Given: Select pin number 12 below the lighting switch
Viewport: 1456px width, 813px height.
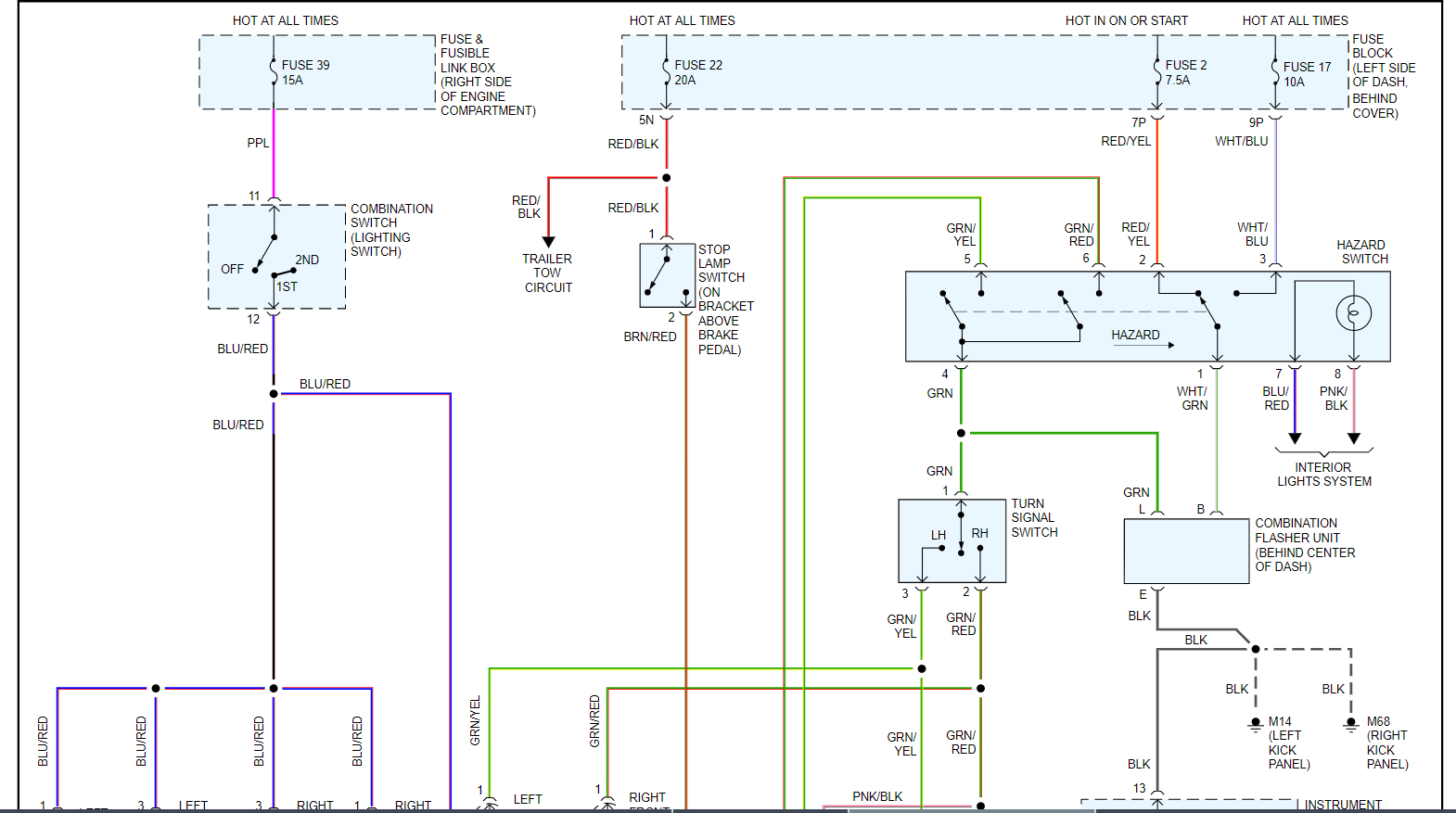Looking at the screenshot, I should click(253, 319).
